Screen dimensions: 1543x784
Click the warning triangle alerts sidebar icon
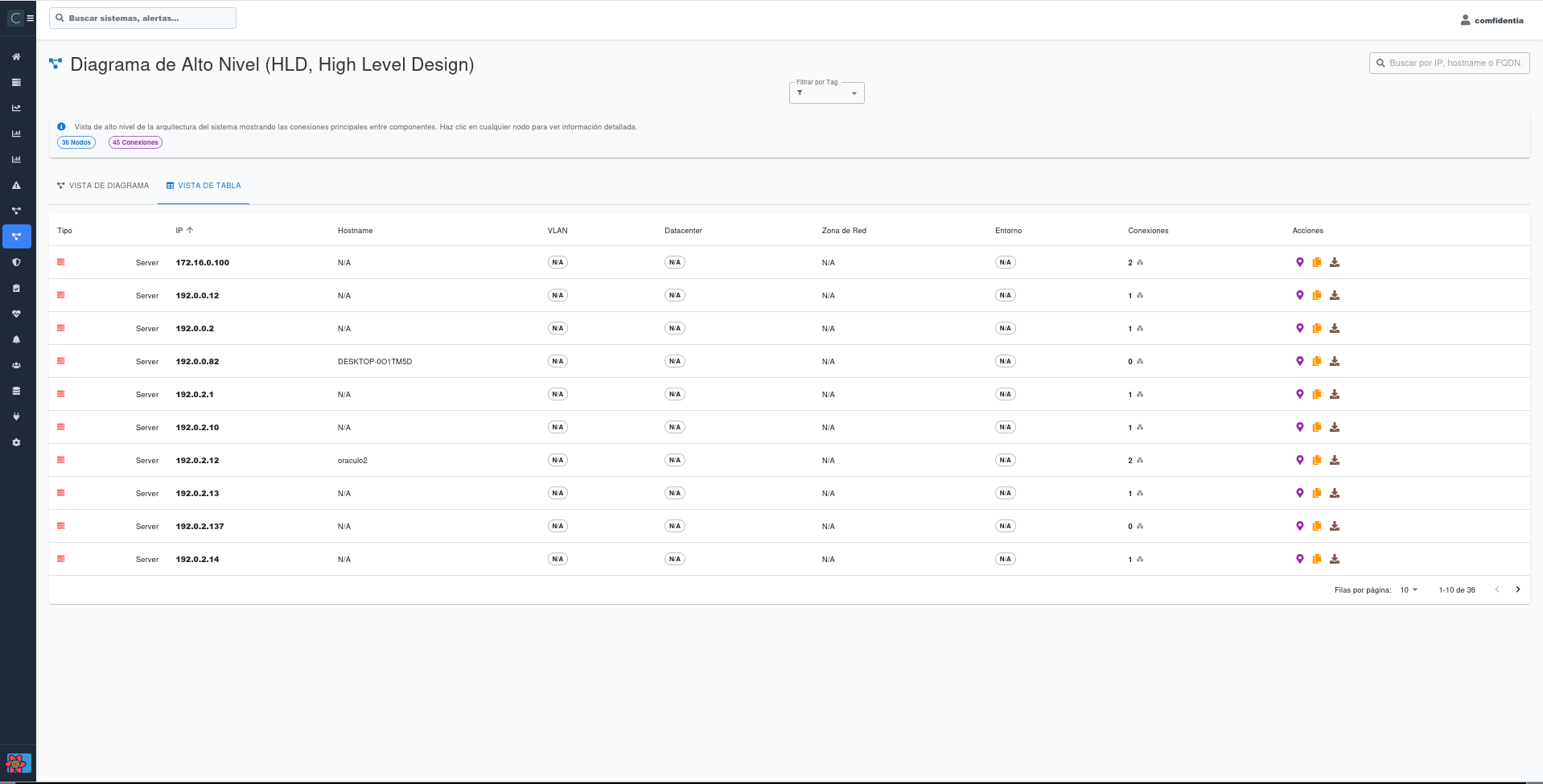(16, 185)
